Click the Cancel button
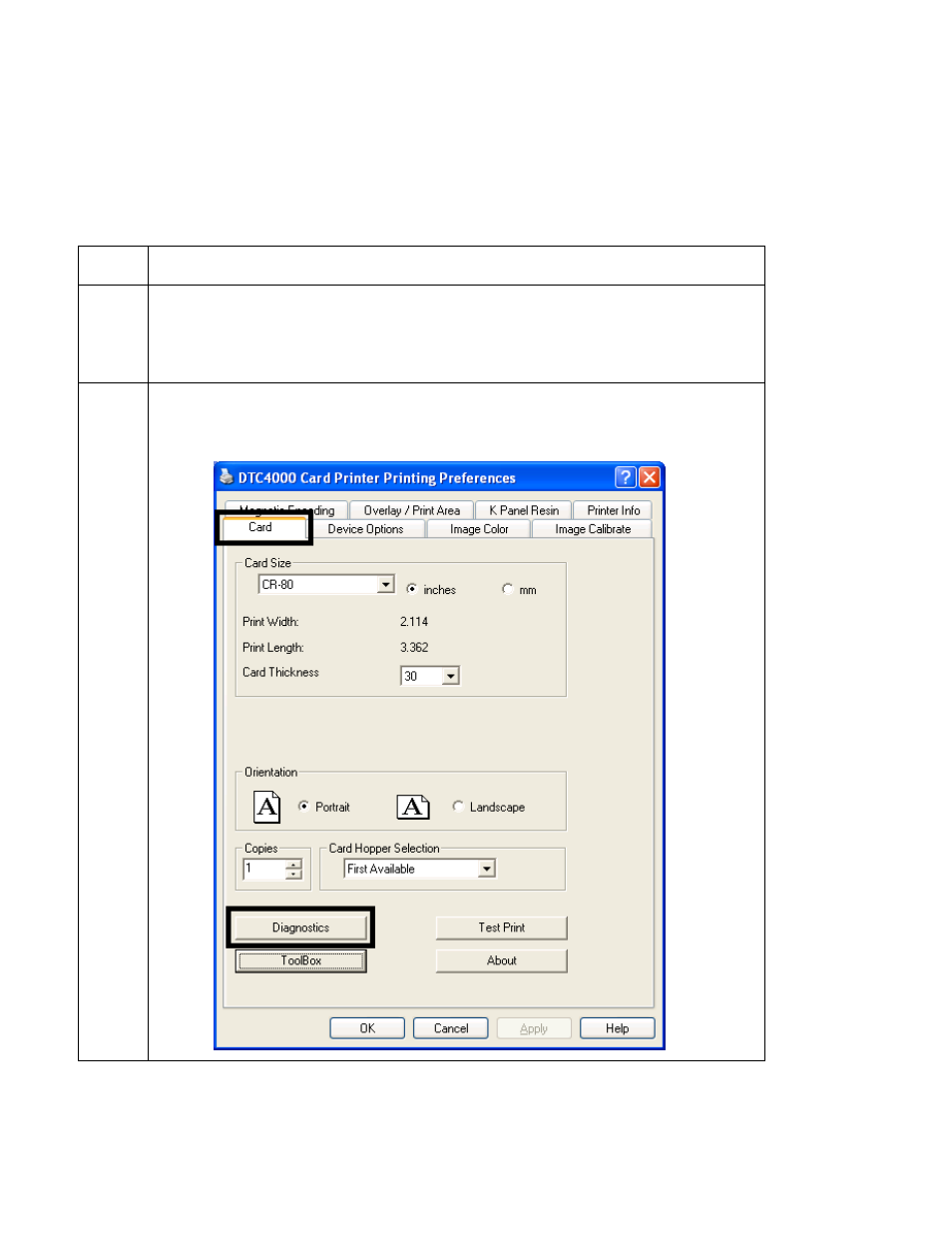952x1233 pixels. (x=451, y=1028)
